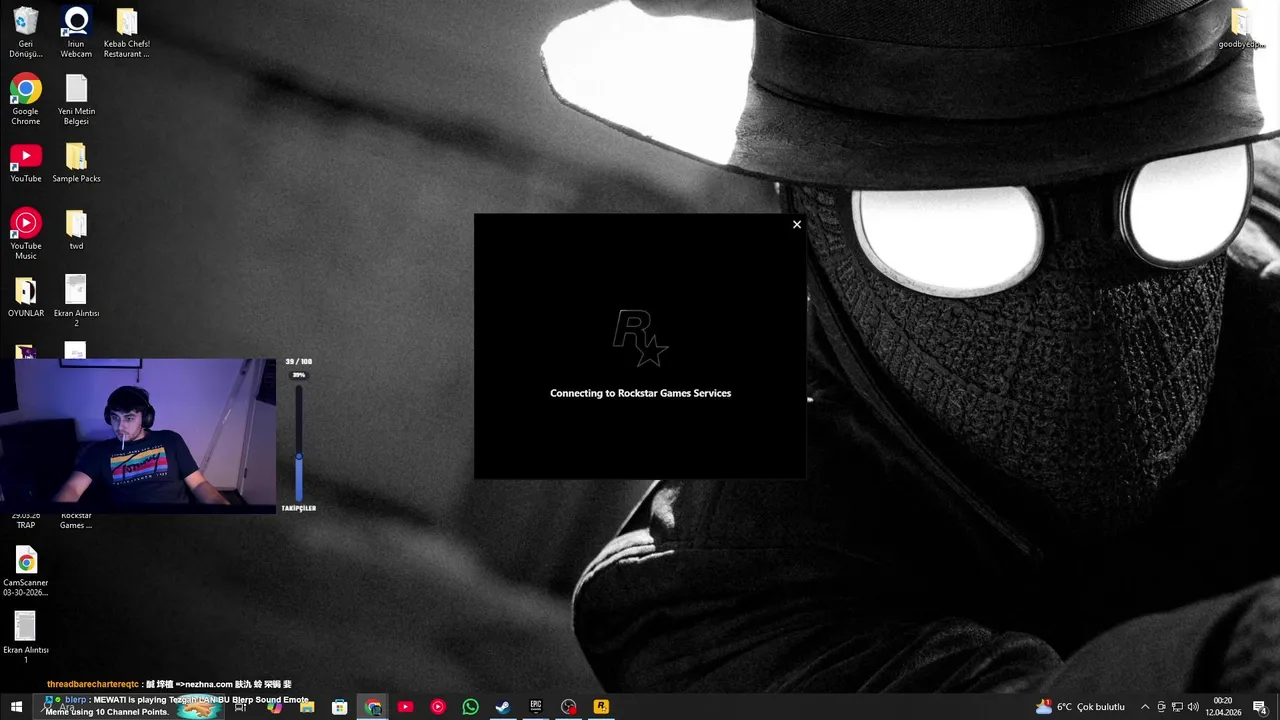This screenshot has width=1280, height=720.
Task: Click the Rockstar Games shortcut label
Action: (76, 520)
